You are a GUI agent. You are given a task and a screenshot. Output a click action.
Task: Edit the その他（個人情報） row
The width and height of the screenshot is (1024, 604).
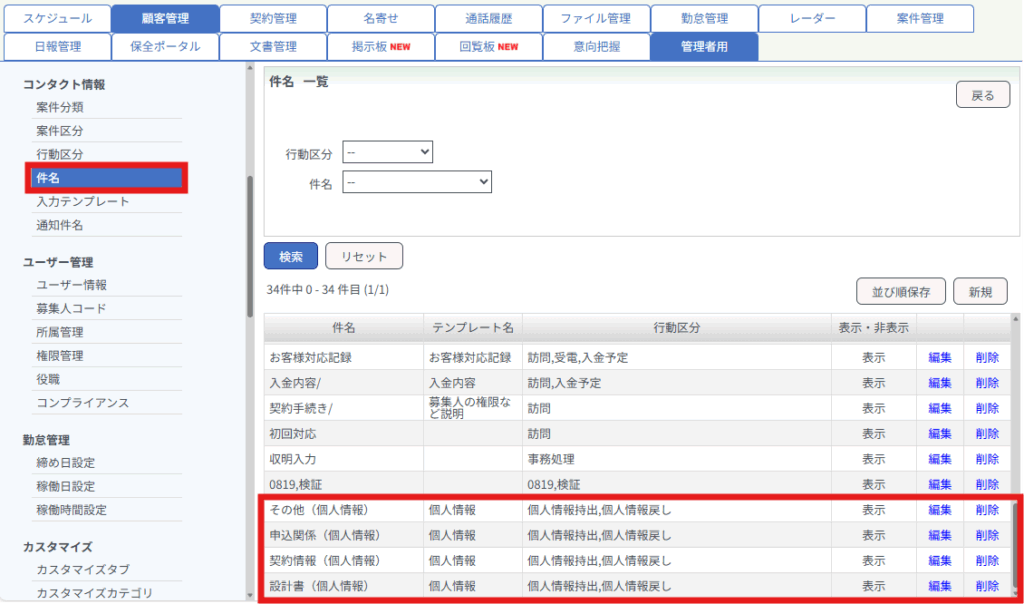click(939, 510)
